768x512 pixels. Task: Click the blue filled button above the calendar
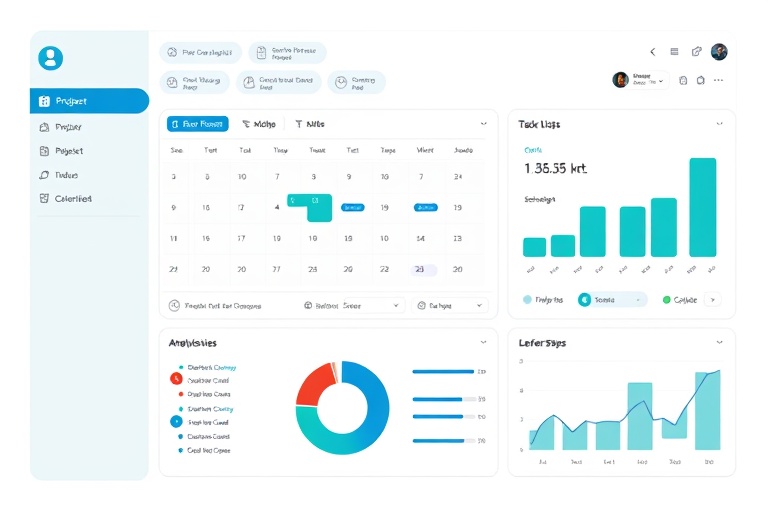pos(197,124)
